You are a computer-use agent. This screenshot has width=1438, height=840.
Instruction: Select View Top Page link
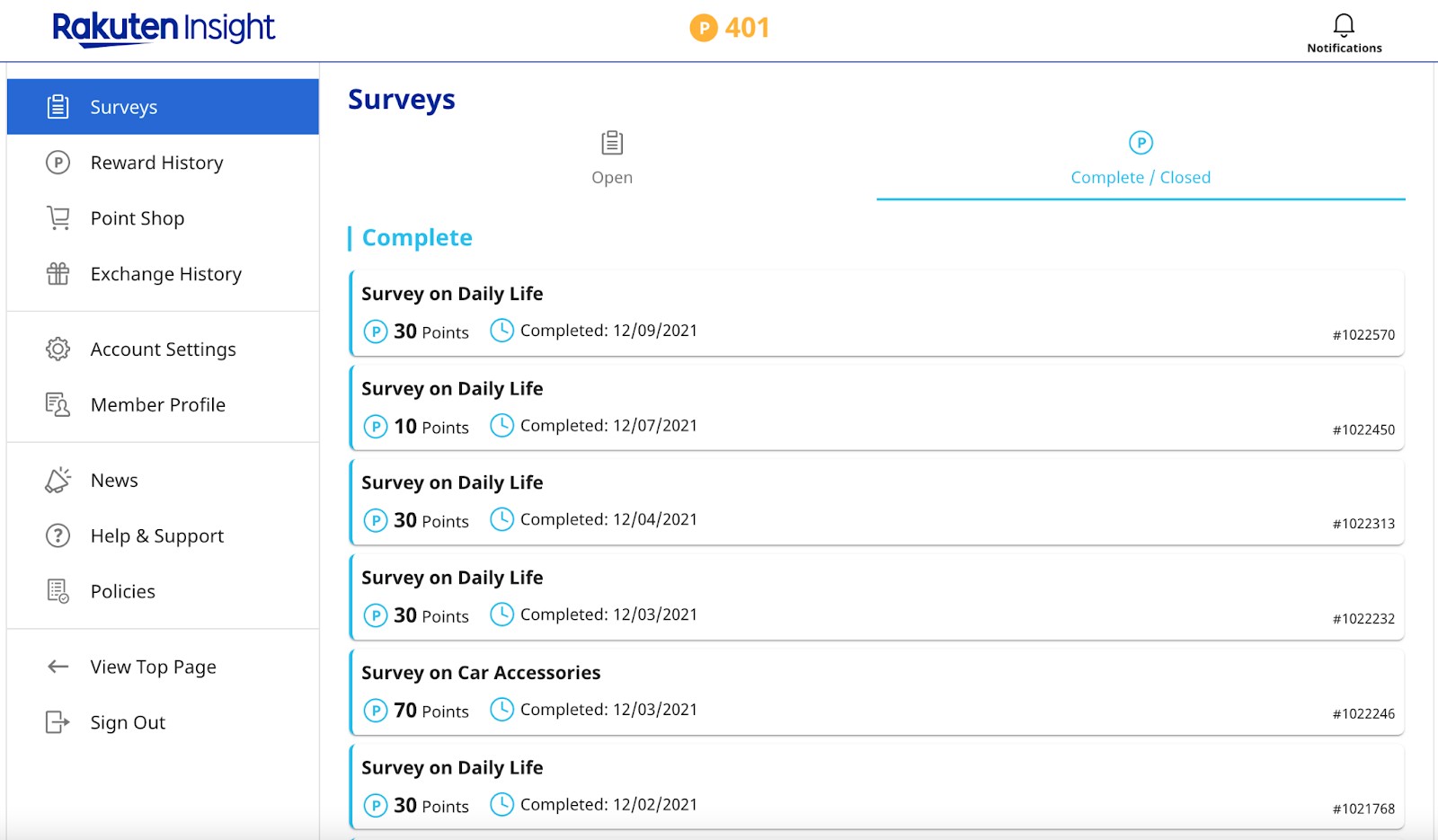point(163,667)
